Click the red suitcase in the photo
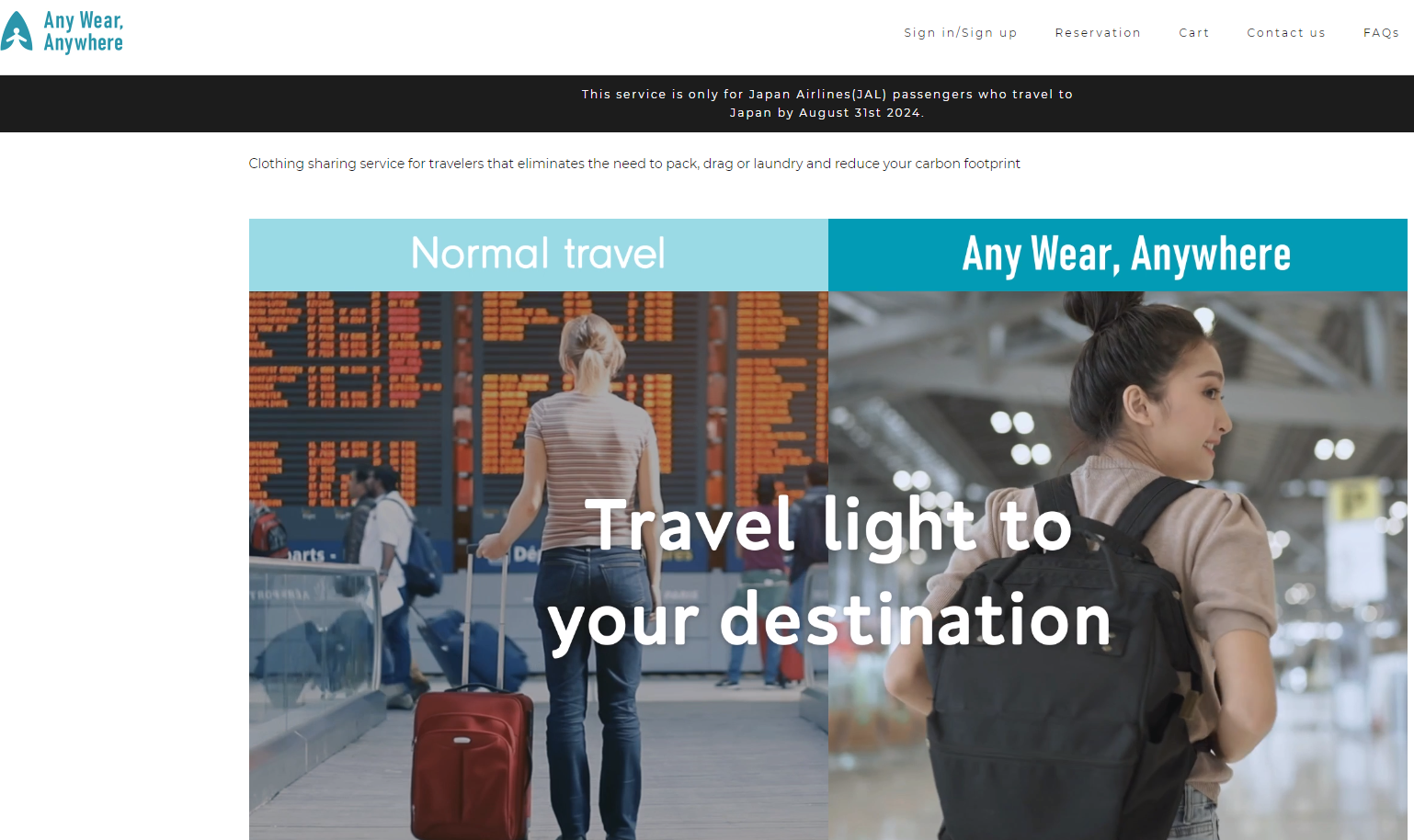 click(473, 762)
